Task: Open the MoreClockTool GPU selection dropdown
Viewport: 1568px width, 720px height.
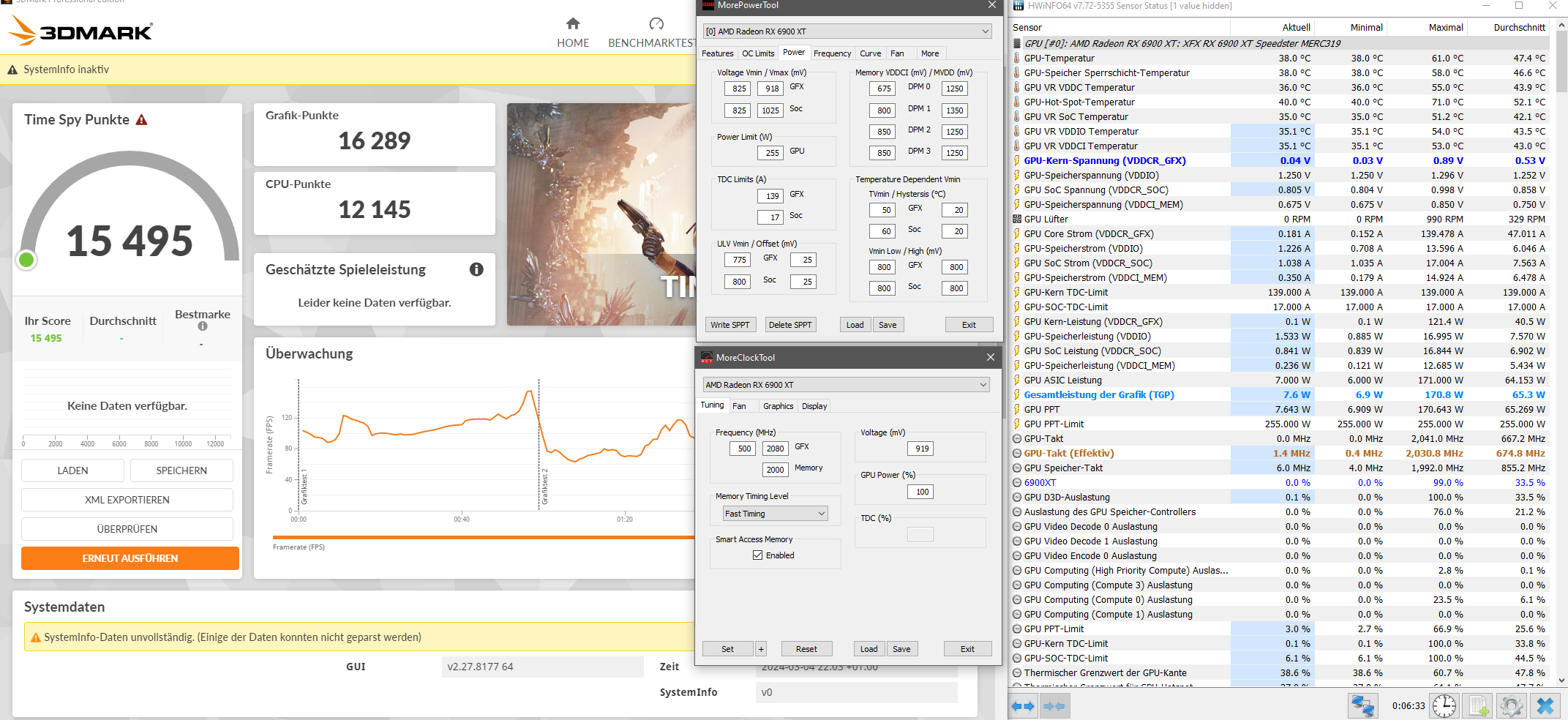Action: point(846,385)
